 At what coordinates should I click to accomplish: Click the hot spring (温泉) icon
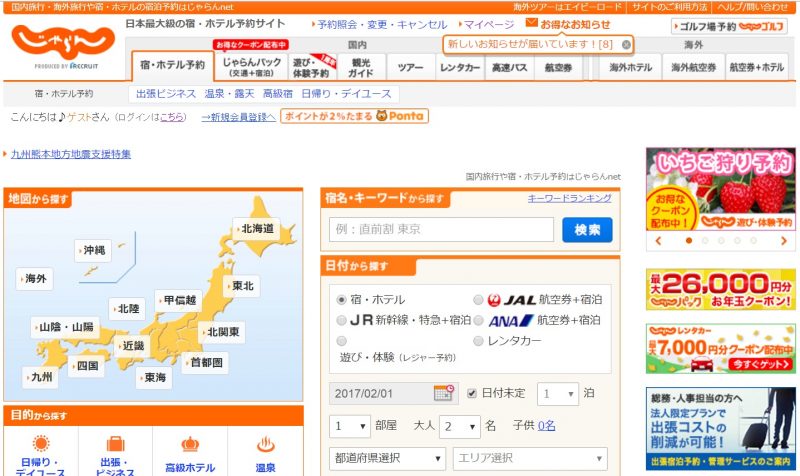point(265,445)
